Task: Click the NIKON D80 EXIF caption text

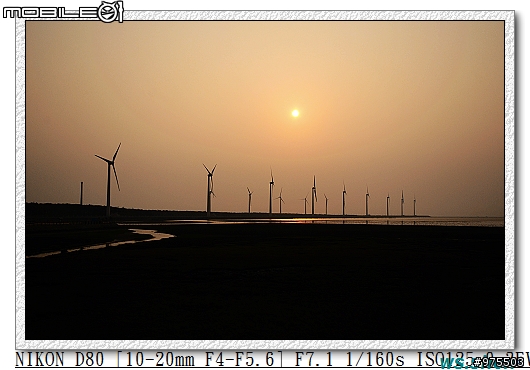Action: click(272, 360)
